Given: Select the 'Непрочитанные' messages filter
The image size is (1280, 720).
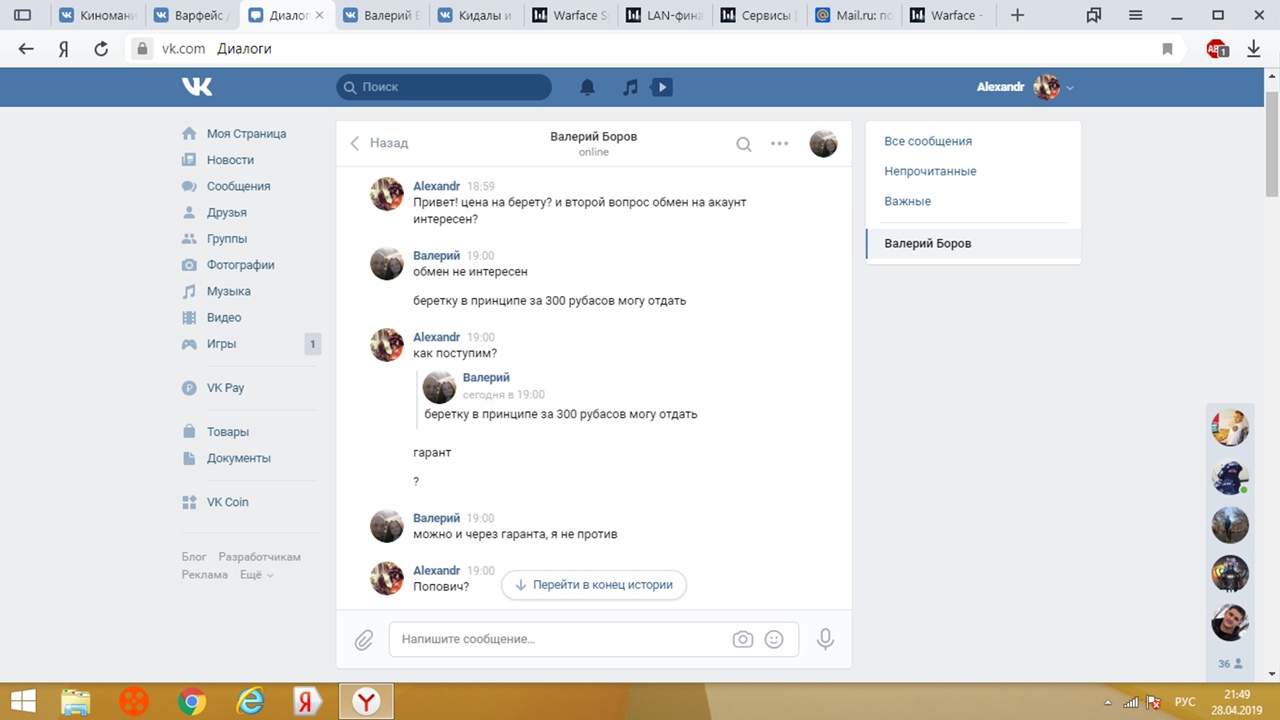Looking at the screenshot, I should tap(930, 171).
